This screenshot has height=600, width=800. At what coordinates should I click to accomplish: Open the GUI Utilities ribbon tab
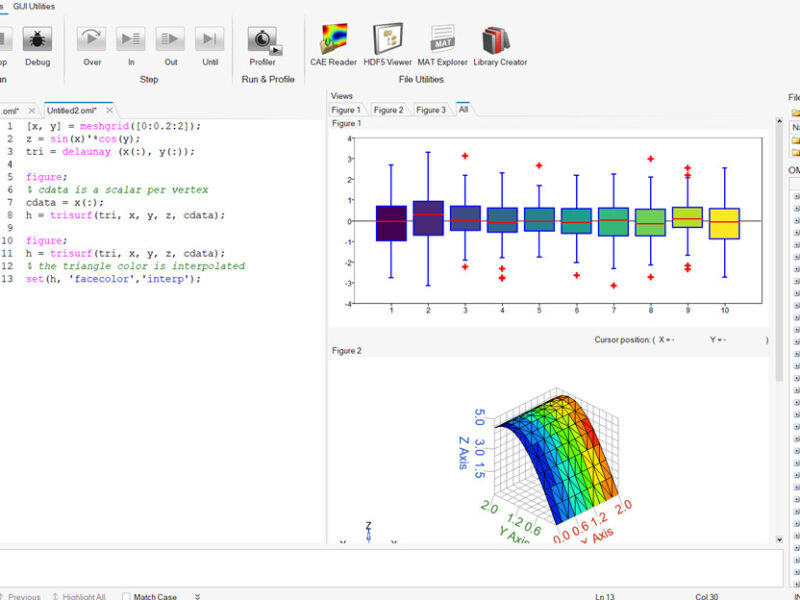(x=34, y=6)
